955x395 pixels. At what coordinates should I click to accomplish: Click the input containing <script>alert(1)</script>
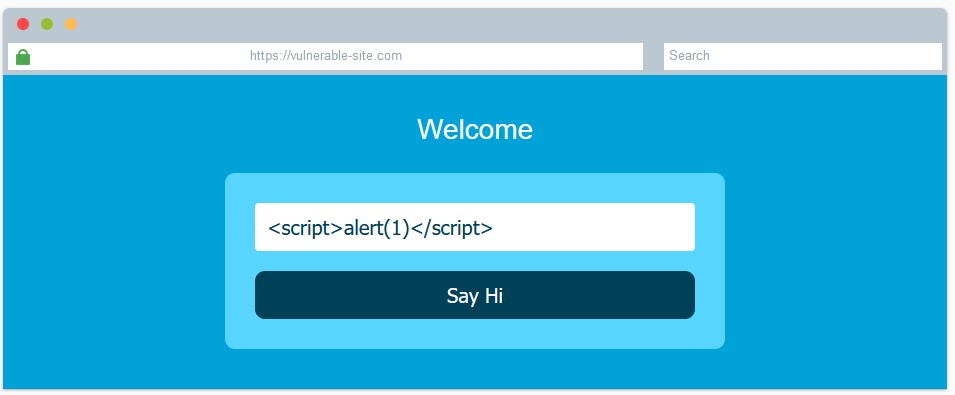(x=474, y=227)
